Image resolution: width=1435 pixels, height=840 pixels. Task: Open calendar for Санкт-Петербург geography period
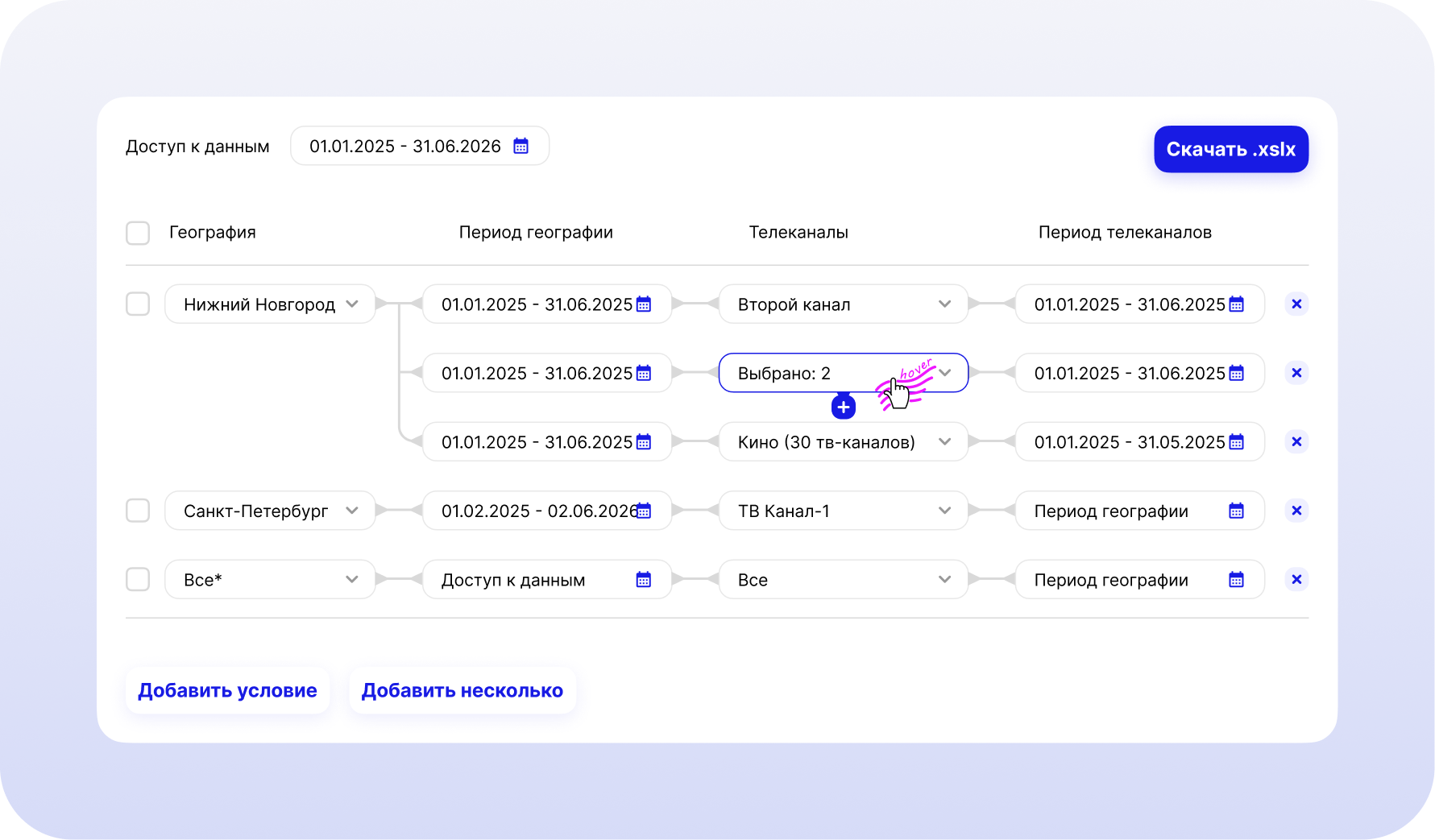pos(642,510)
